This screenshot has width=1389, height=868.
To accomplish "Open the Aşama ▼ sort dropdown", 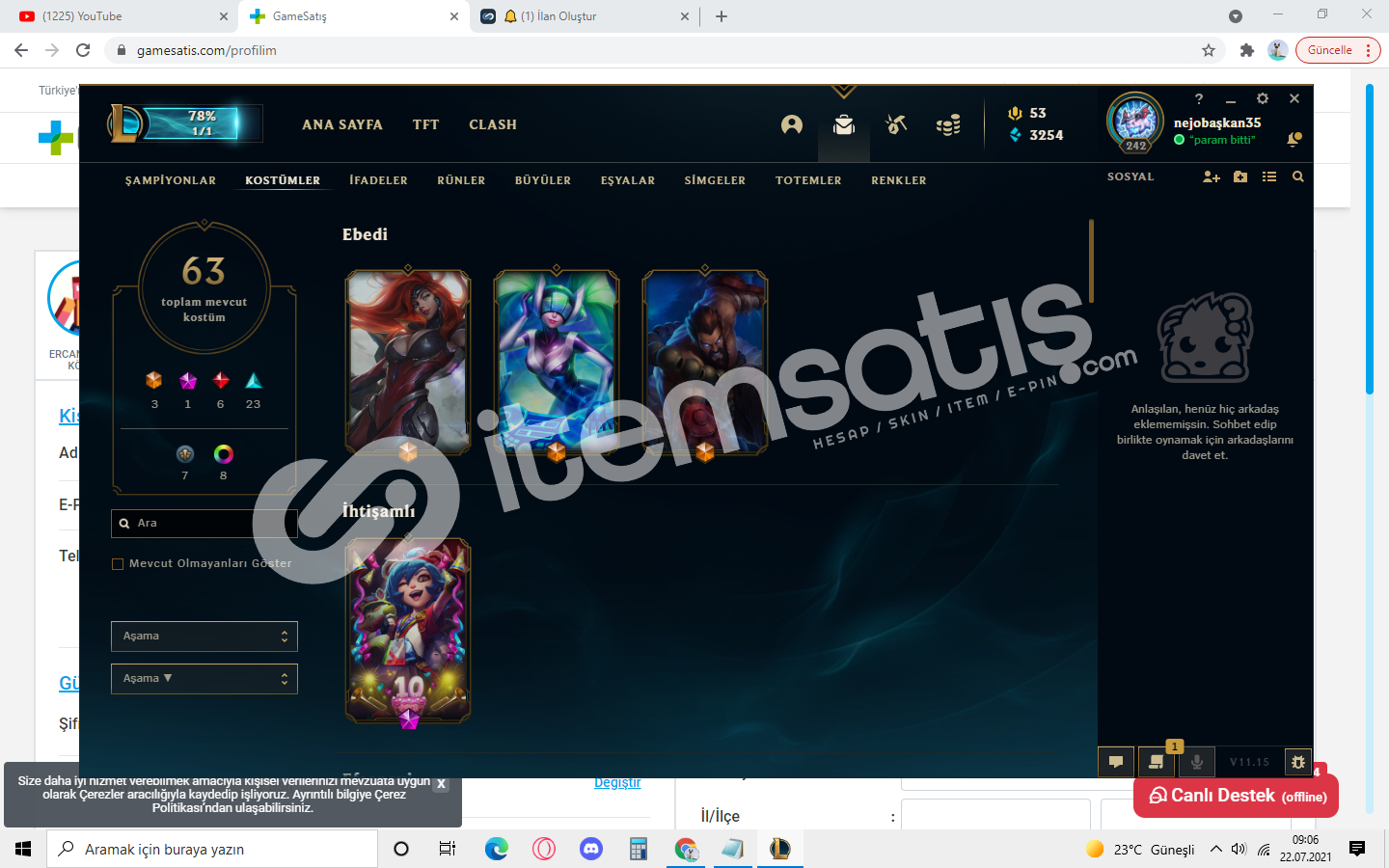I will (x=204, y=679).
